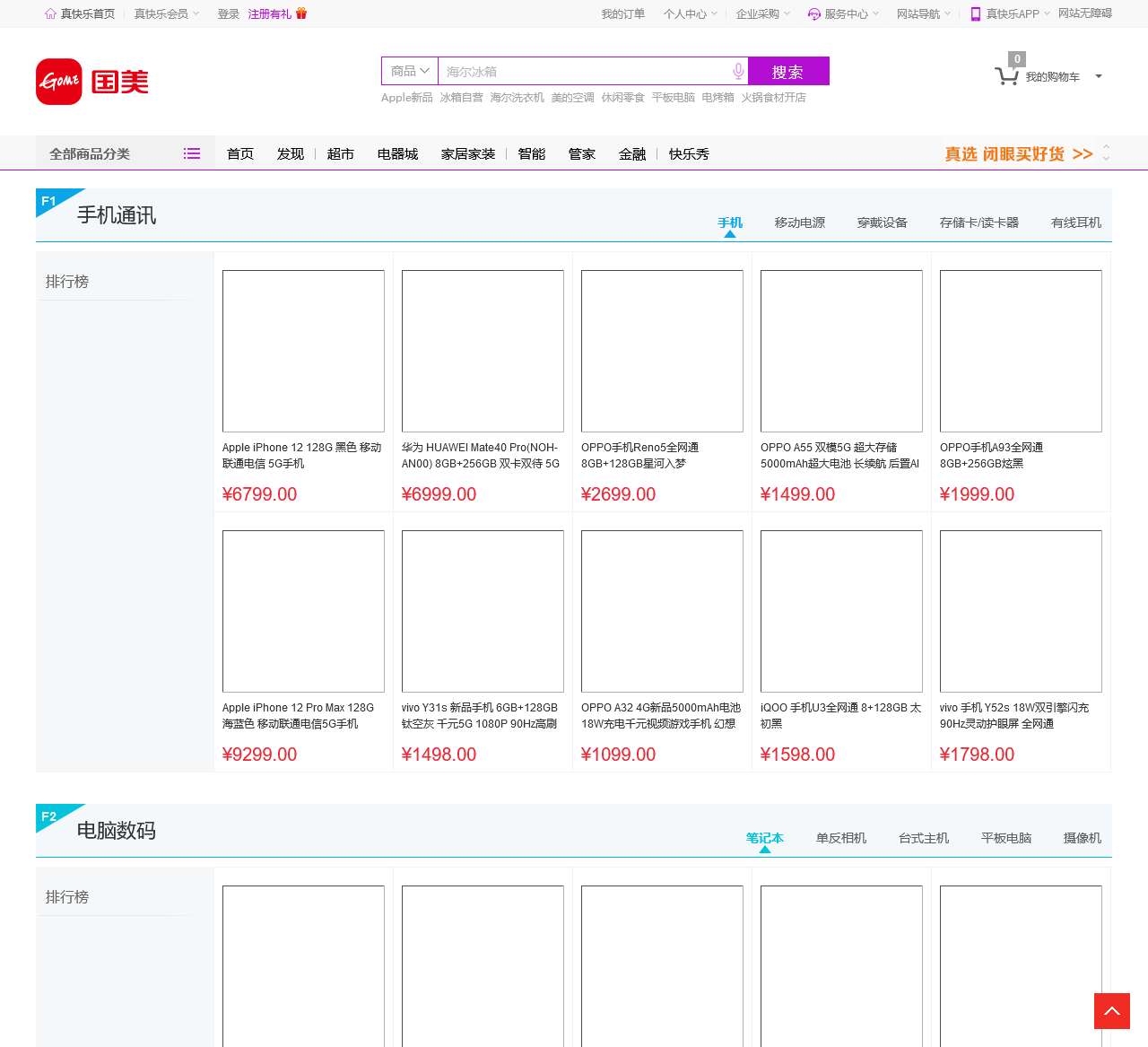Switch to the 单反相机 tab

tap(841, 838)
